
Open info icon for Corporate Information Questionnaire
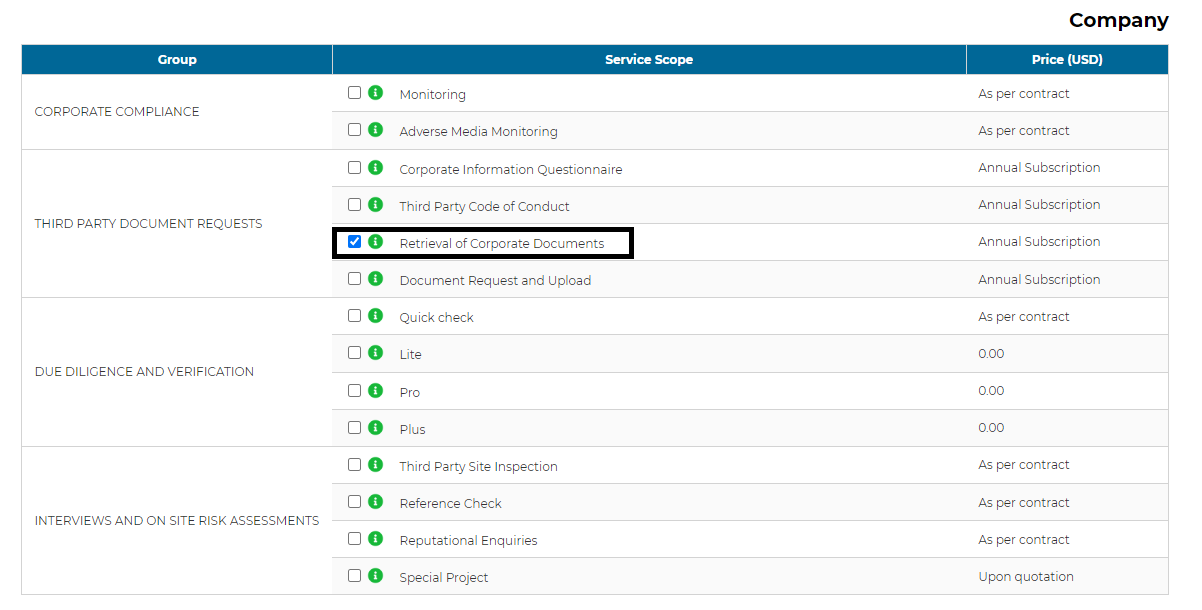click(x=376, y=168)
